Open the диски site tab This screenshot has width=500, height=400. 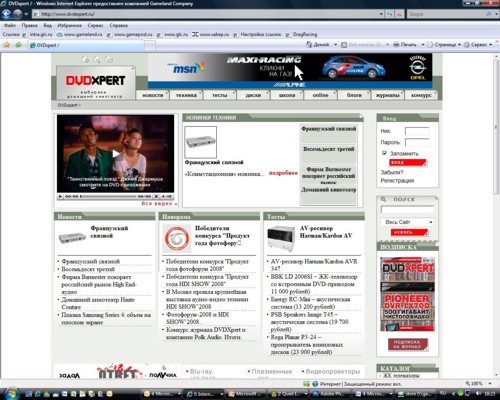[x=253, y=95]
